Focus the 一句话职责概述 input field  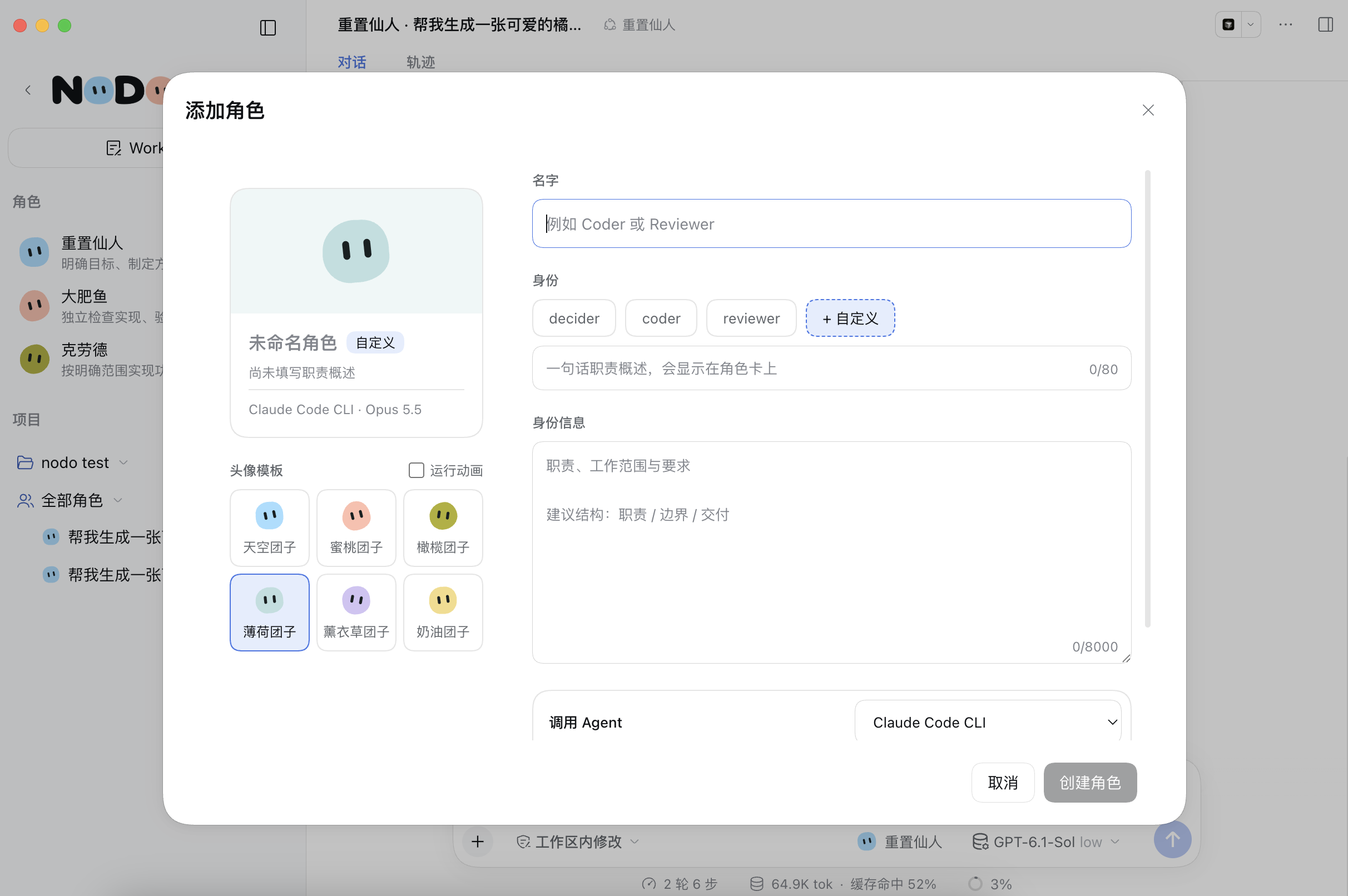click(831, 369)
